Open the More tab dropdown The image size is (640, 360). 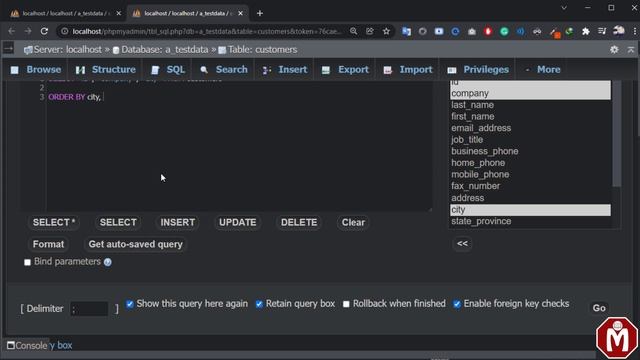[542, 69]
